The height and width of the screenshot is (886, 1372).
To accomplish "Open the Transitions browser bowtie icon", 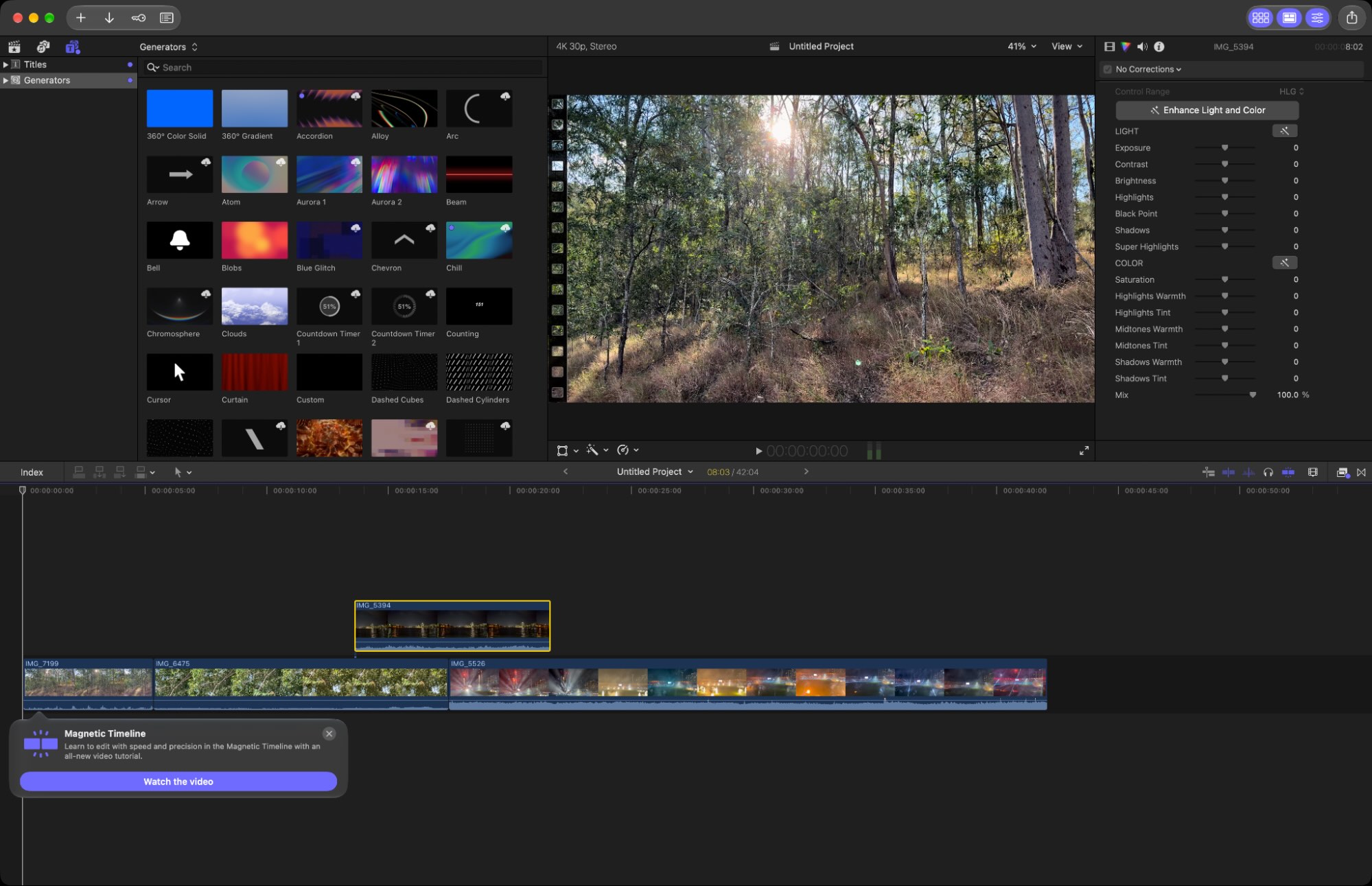I will 1361,472.
